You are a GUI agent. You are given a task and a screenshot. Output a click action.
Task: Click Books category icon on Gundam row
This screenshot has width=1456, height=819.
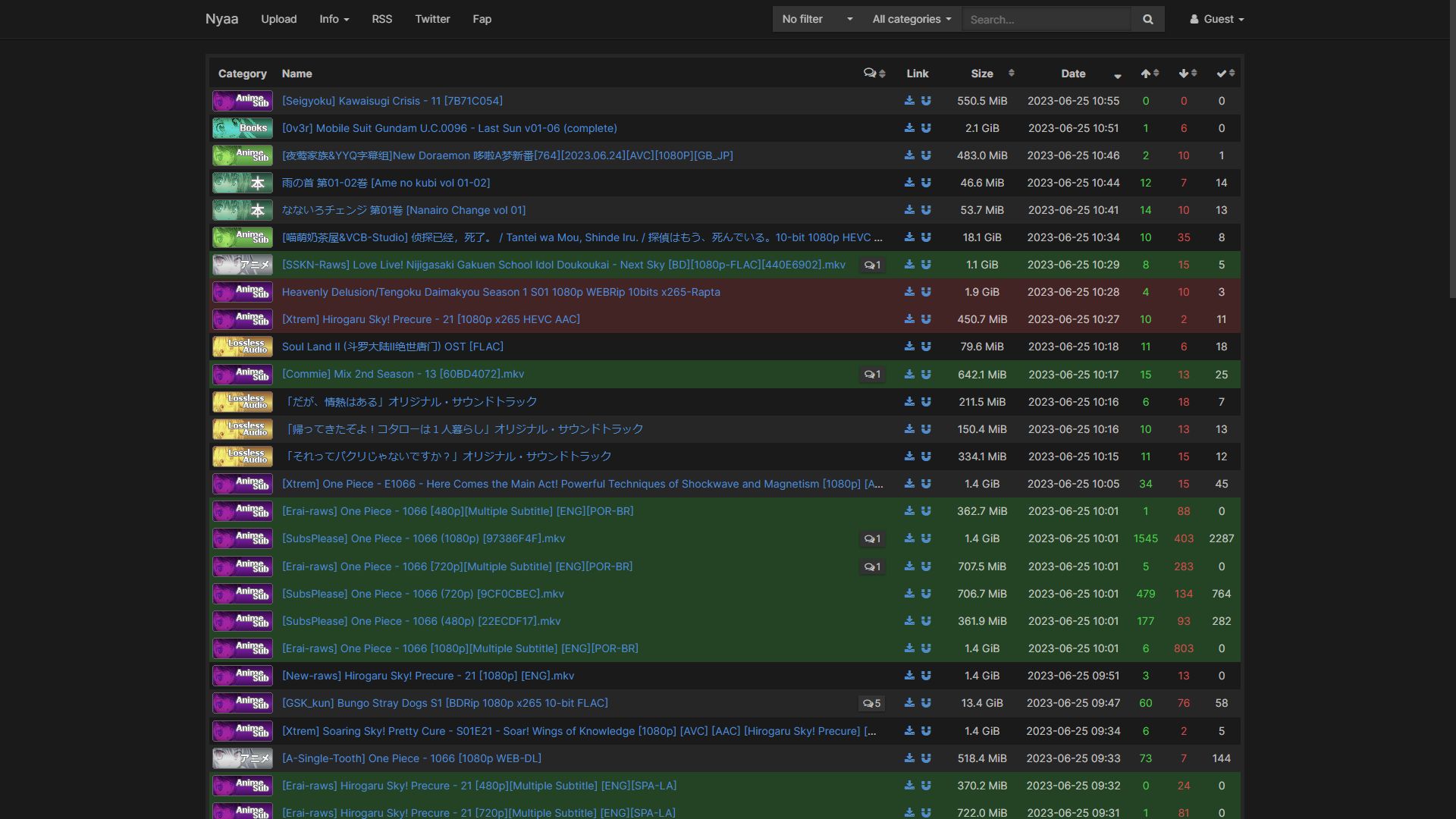pyautogui.click(x=242, y=128)
